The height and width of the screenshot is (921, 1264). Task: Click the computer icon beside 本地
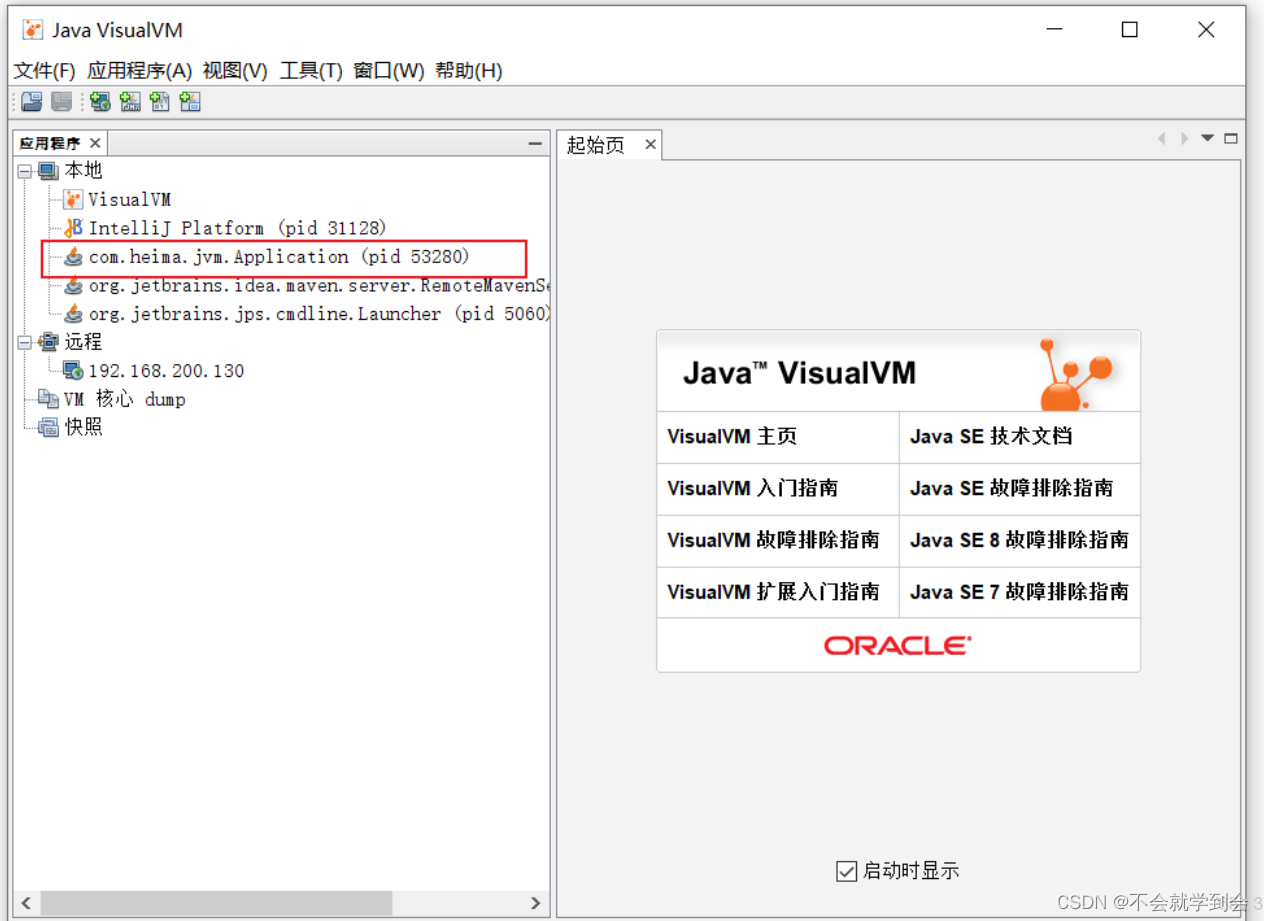pyautogui.click(x=48, y=171)
